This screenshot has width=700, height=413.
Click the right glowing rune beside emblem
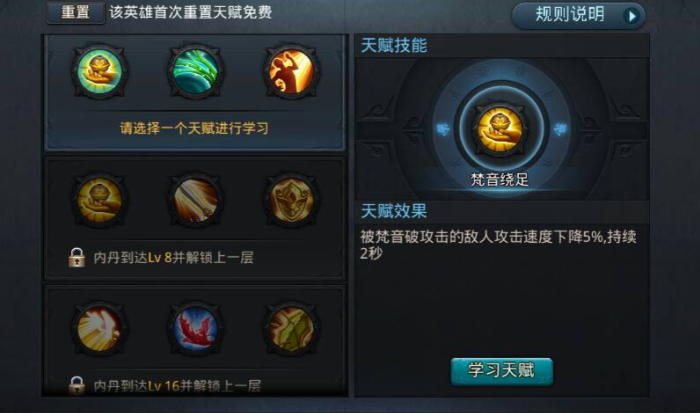(560, 129)
